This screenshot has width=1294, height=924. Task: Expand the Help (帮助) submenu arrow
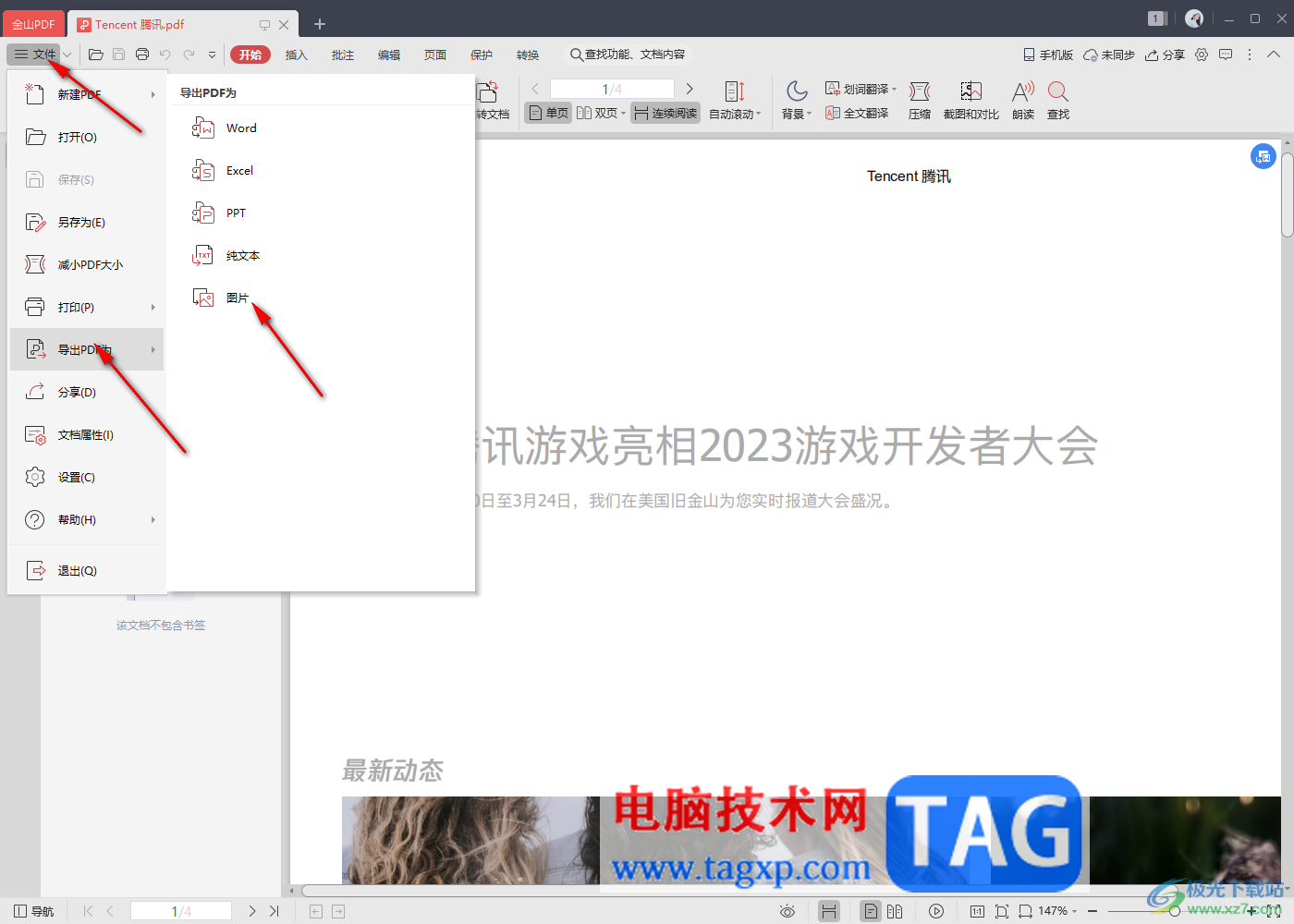[153, 519]
